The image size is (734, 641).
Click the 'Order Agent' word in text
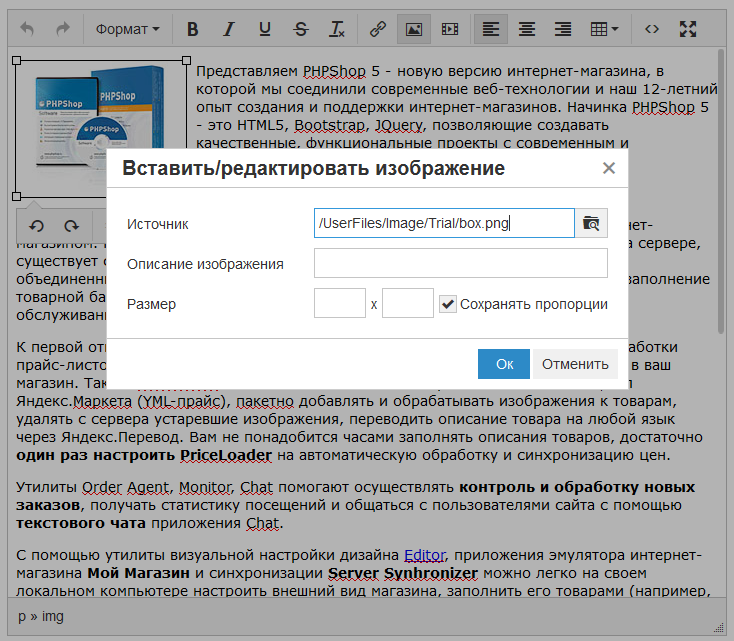point(125,487)
